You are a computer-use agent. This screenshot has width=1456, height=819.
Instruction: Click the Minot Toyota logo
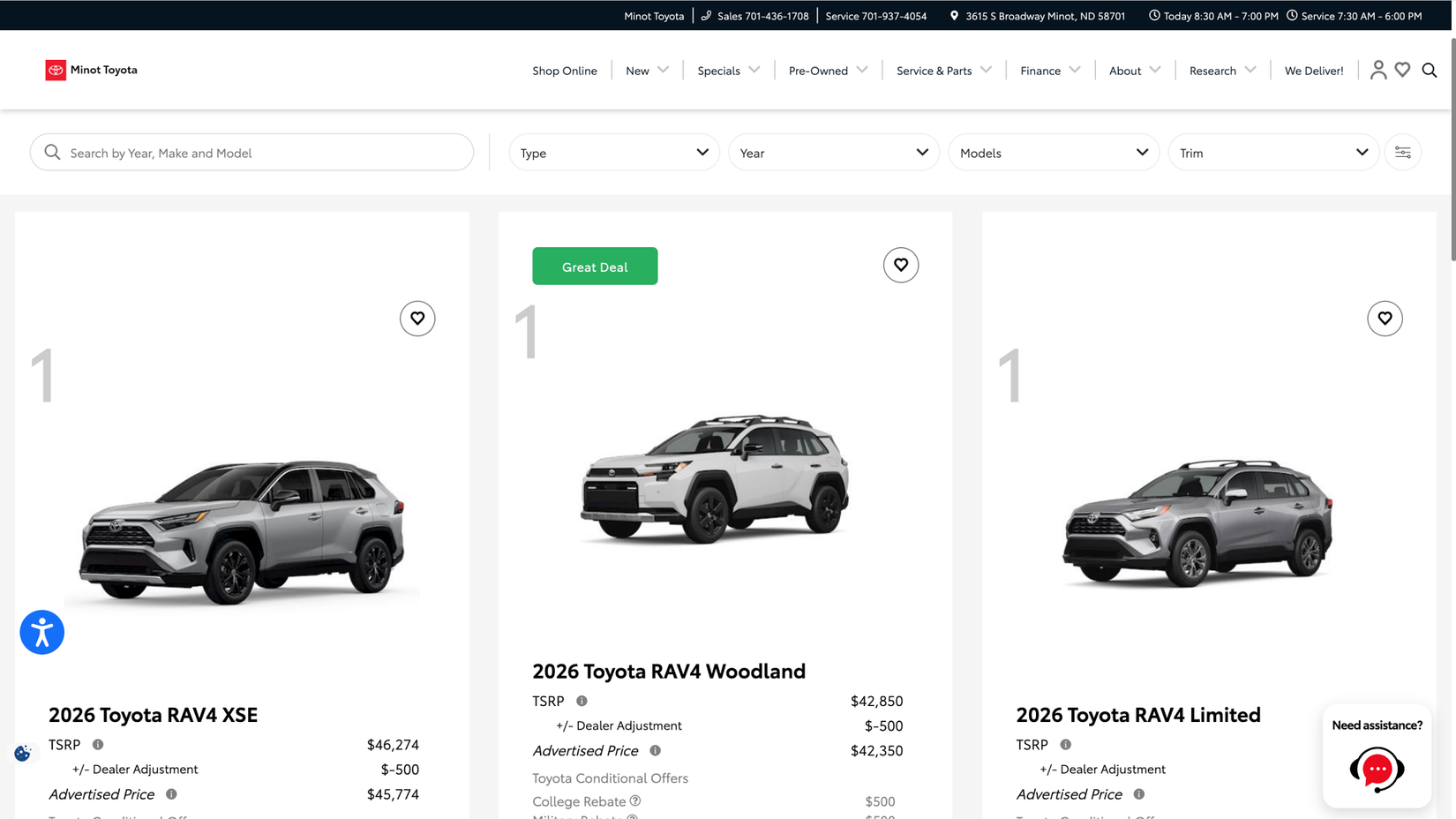[92, 70]
